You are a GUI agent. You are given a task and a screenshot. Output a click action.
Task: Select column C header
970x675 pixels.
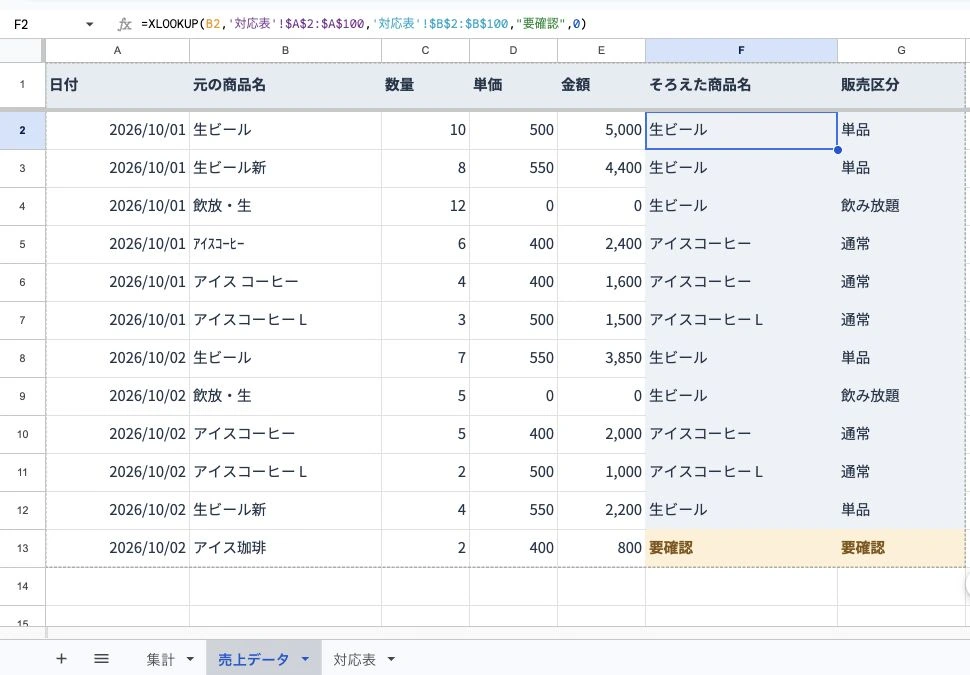(x=425, y=51)
